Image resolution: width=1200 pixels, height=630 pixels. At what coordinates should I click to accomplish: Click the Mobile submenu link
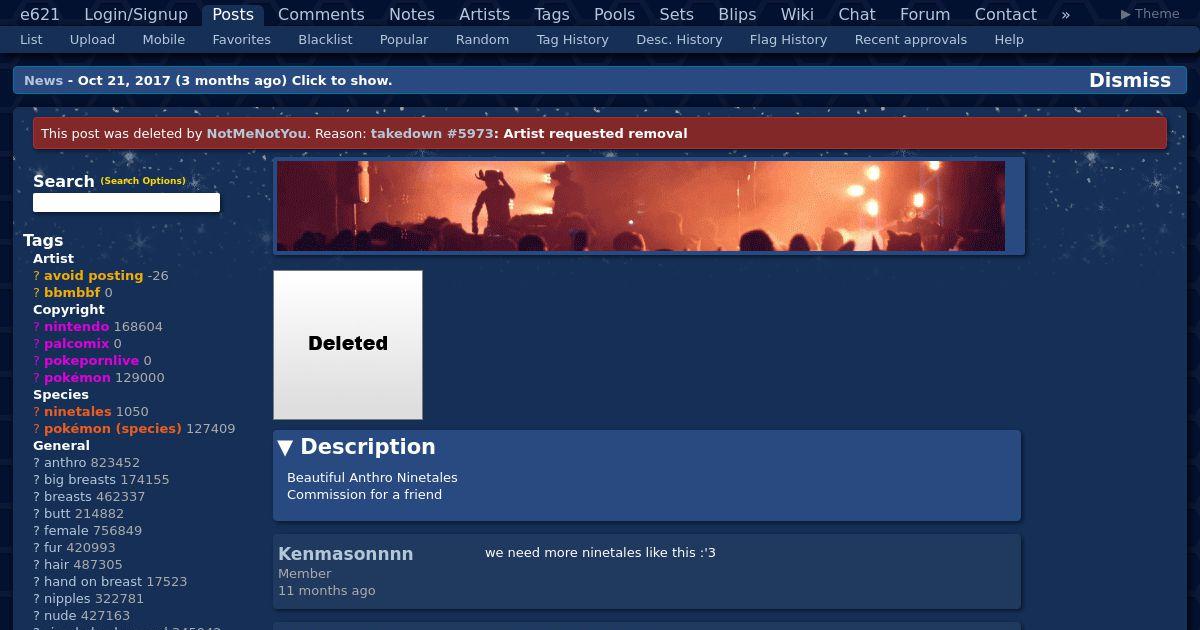(164, 40)
